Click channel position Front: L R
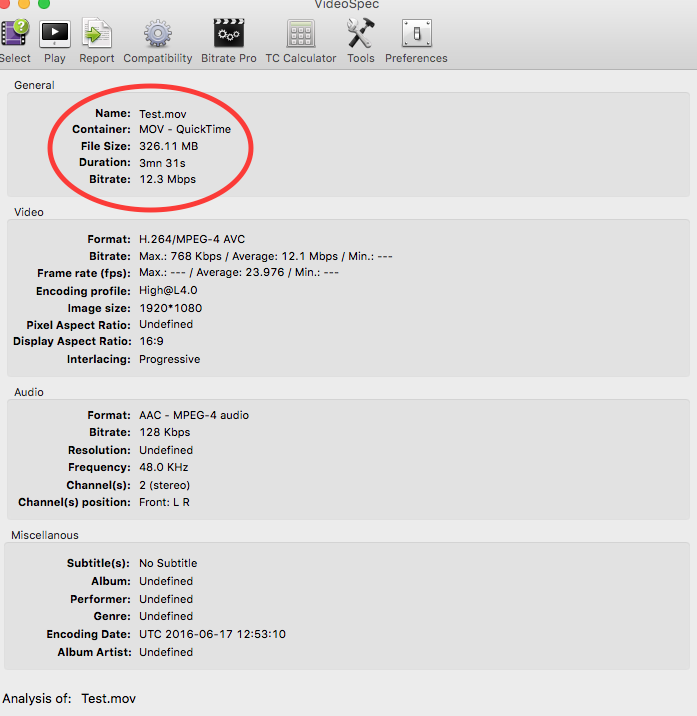Image resolution: width=697 pixels, height=716 pixels. click(x=164, y=502)
